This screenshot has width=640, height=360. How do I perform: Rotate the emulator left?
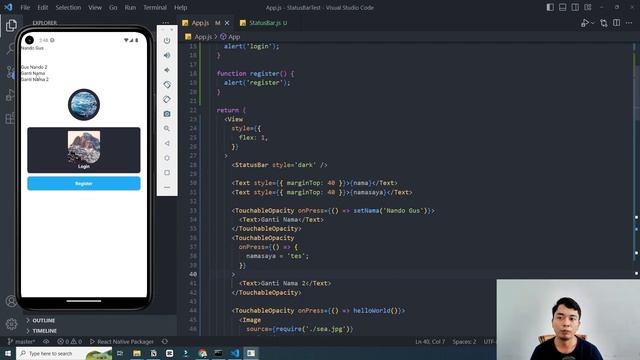tap(167, 84)
